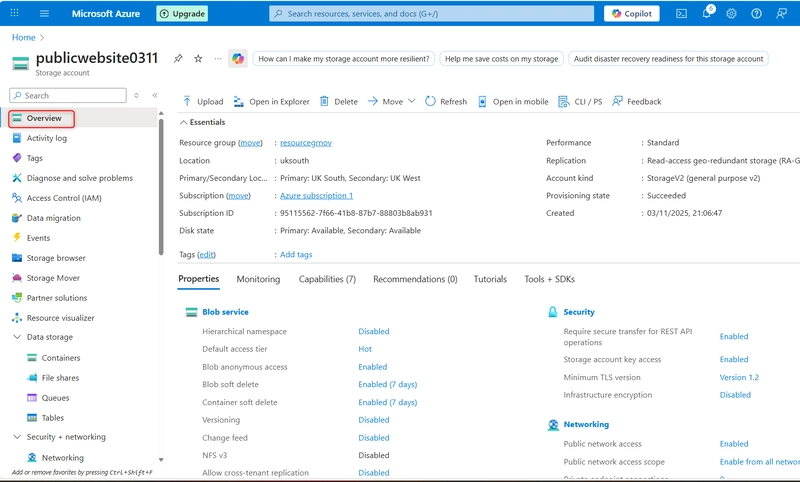Click the Upload toolbar button
This screenshot has width=800, height=482.
coord(203,101)
